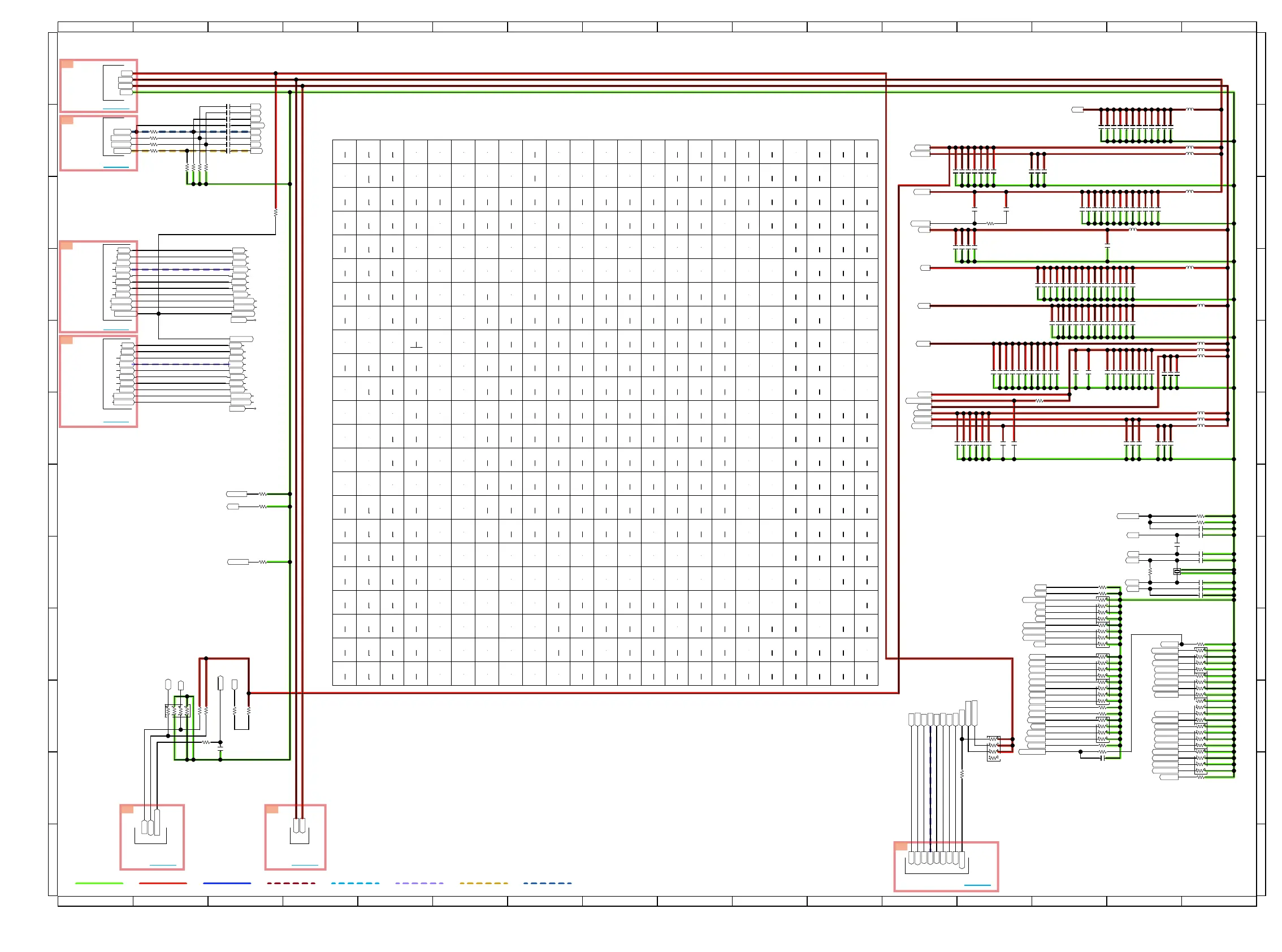Click orange tag of bottom-right pink connector block
Viewport: 1282px width, 952px height.
pos(901,846)
